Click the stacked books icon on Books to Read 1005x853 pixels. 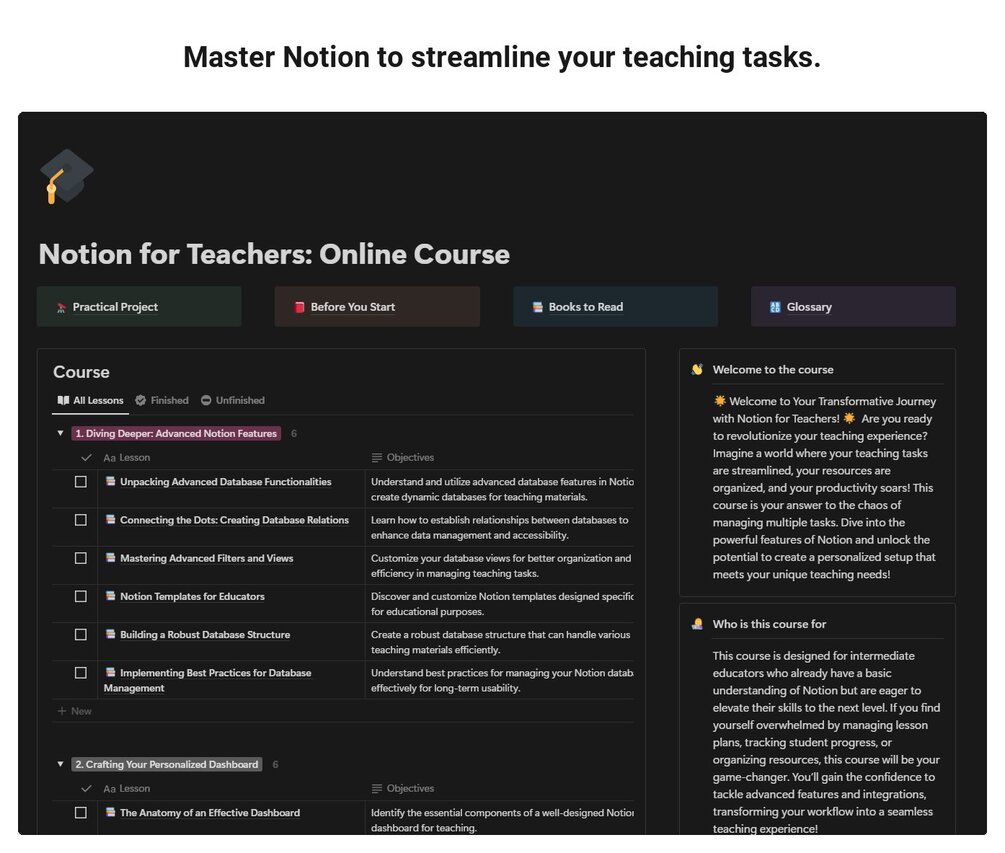coord(538,307)
